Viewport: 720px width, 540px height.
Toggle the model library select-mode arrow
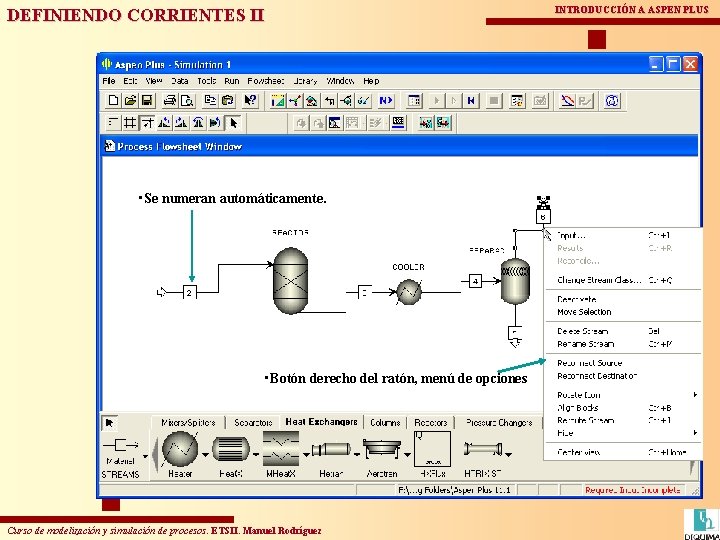pyautogui.click(x=109, y=423)
